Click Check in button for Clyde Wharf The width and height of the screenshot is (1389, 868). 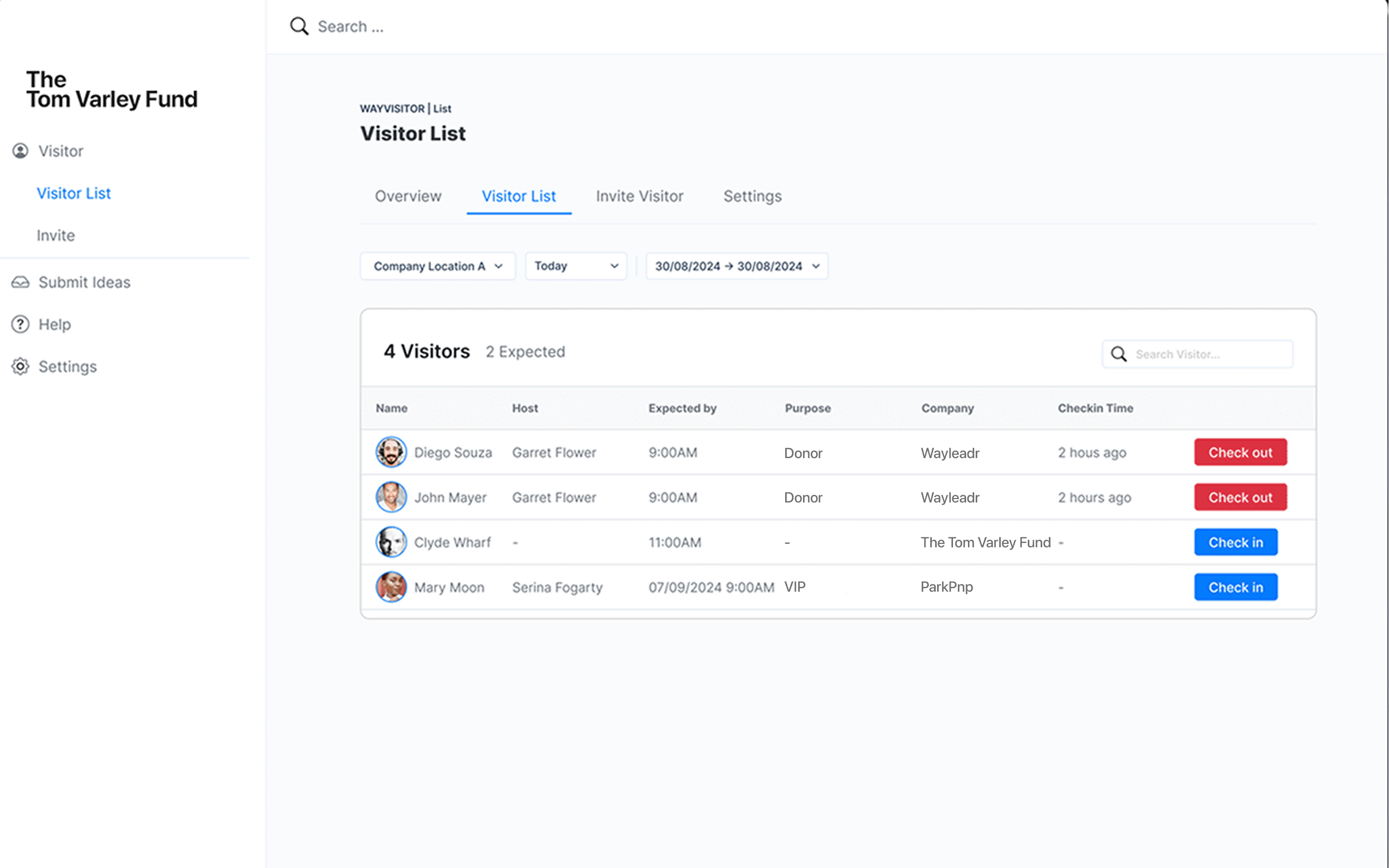[x=1236, y=542]
